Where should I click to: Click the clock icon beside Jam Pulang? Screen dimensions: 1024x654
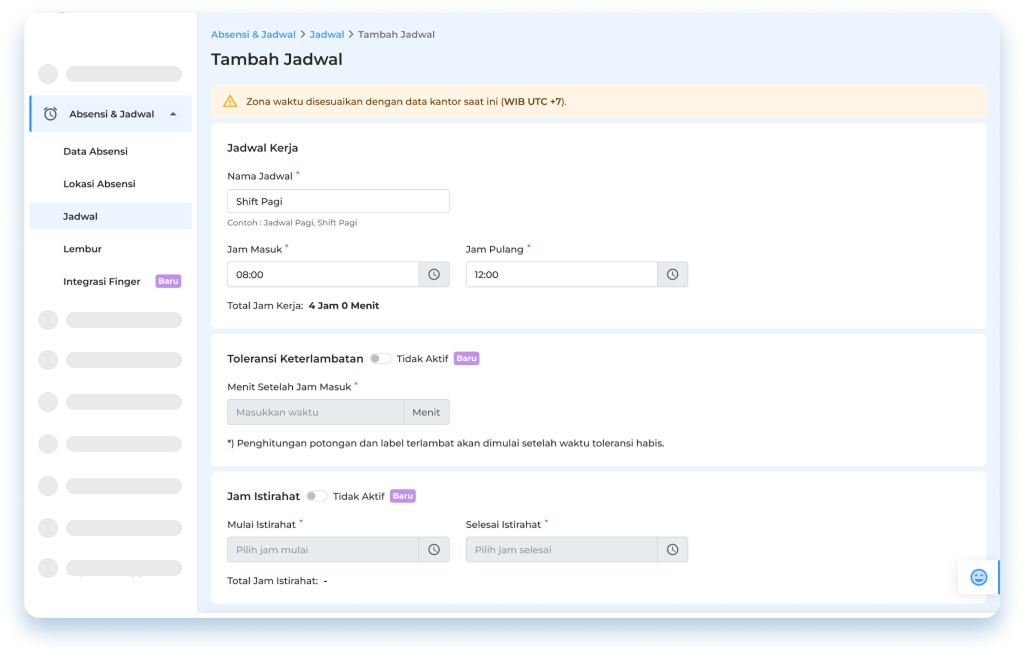(x=673, y=274)
